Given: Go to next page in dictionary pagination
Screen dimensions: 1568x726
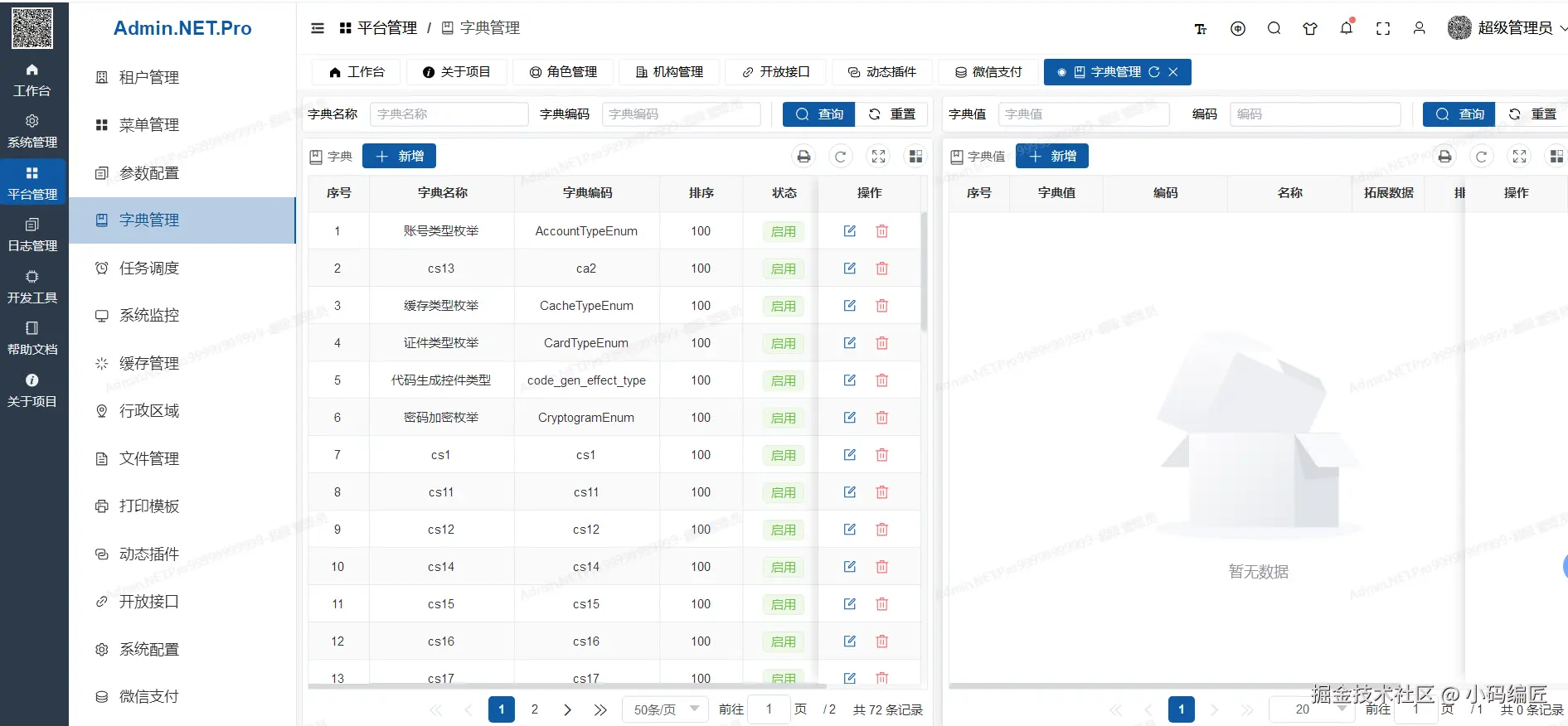Looking at the screenshot, I should point(568,709).
